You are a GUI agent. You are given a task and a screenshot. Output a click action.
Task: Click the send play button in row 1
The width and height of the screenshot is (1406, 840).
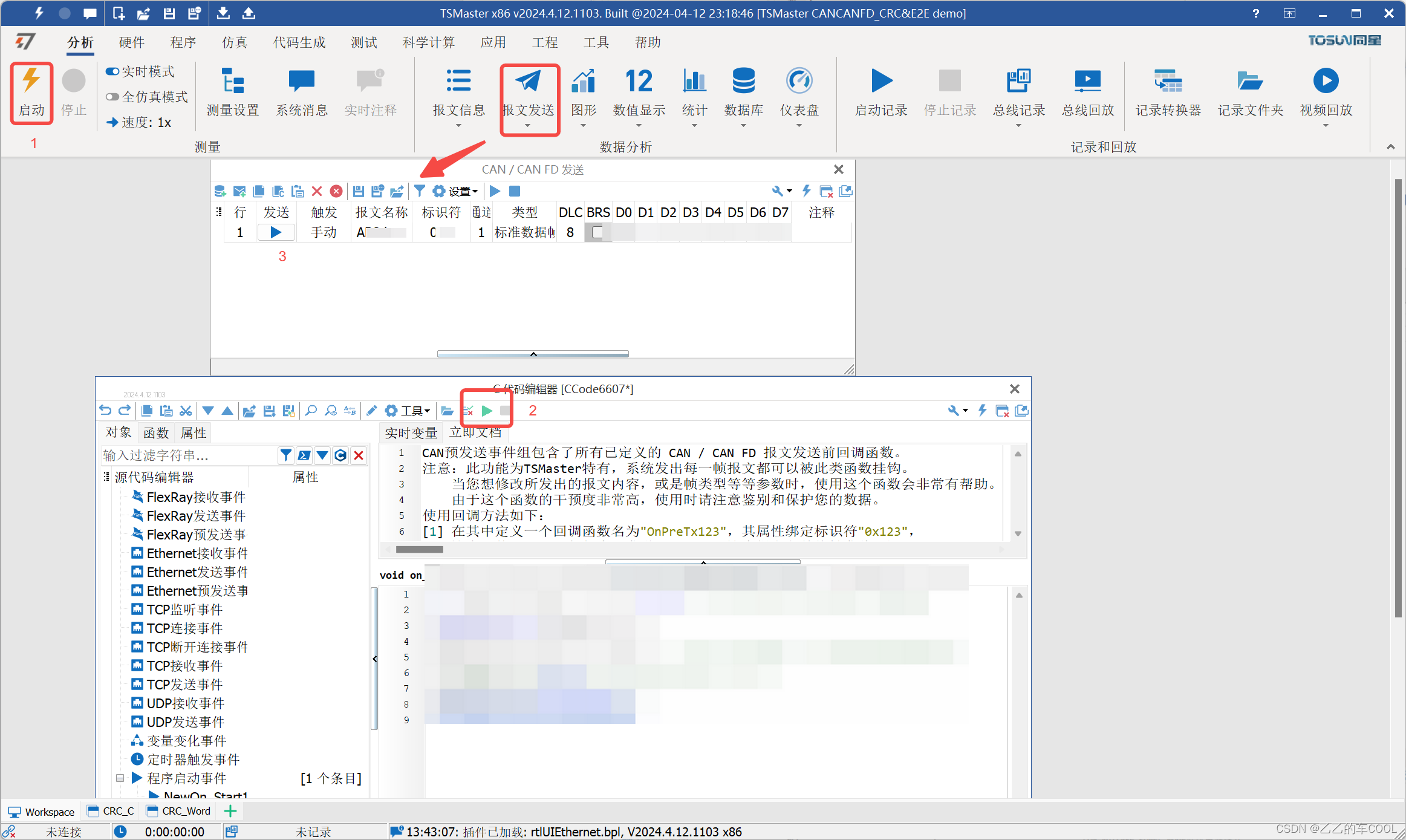(276, 232)
